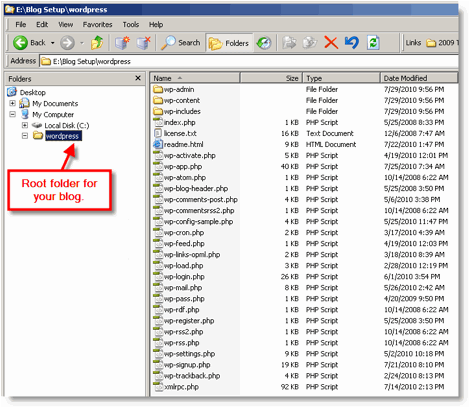470x408 pixels.
Task: Collapse My Computer tree node
Action: (x=12, y=114)
